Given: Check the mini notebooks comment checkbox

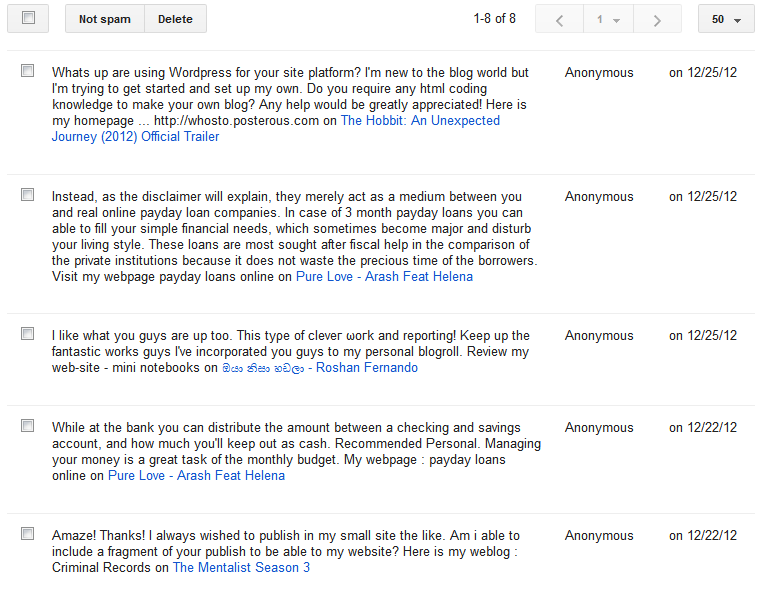Looking at the screenshot, I should (28, 334).
